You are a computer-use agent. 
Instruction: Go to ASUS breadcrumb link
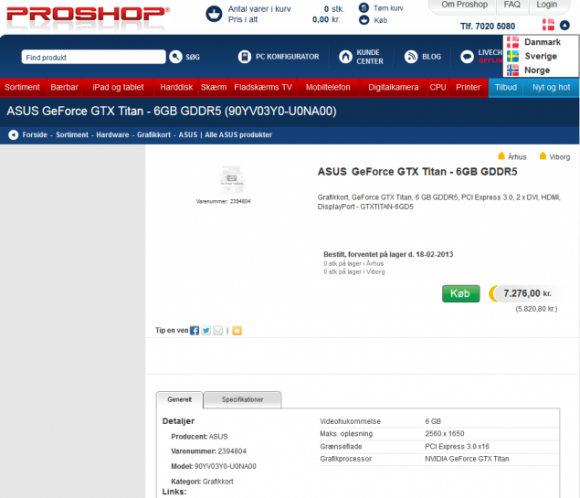point(188,135)
